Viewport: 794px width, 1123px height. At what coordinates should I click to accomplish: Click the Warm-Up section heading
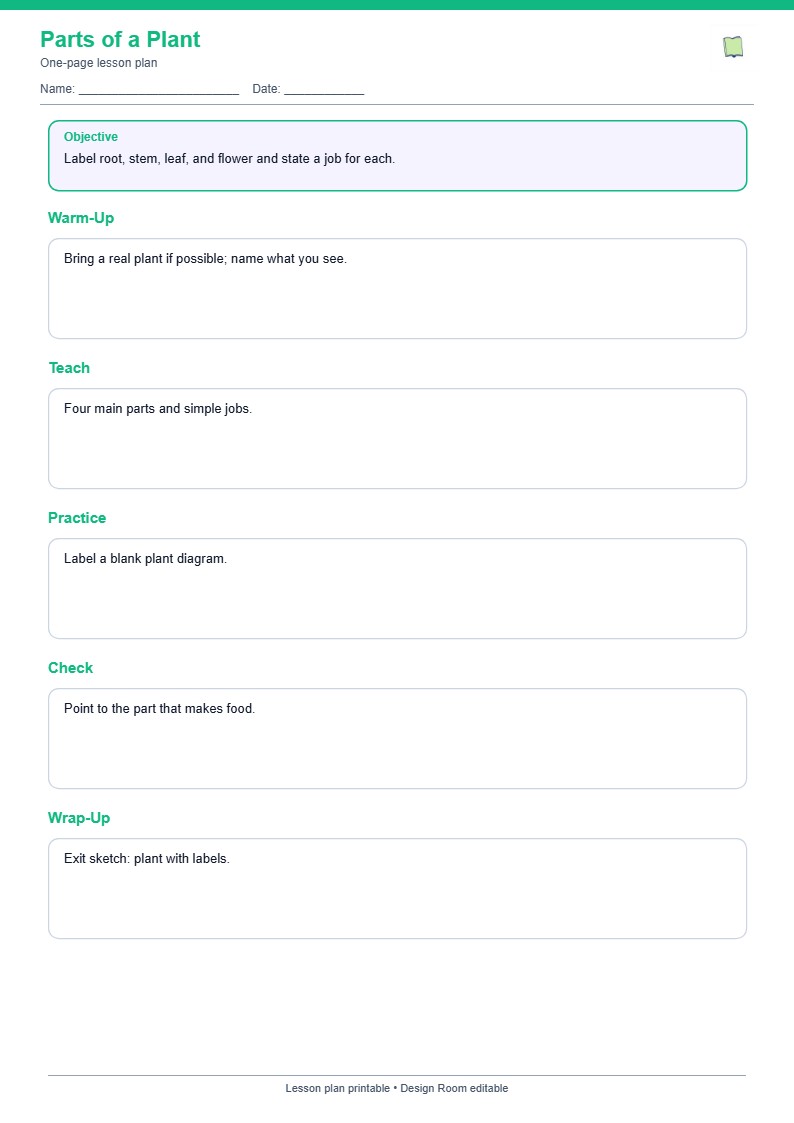pos(81,218)
